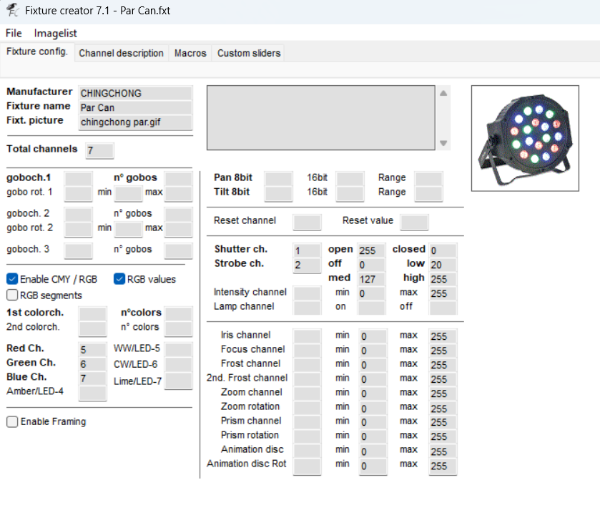Click the Fixture name field
The width and height of the screenshot is (600, 518).
(x=134, y=107)
